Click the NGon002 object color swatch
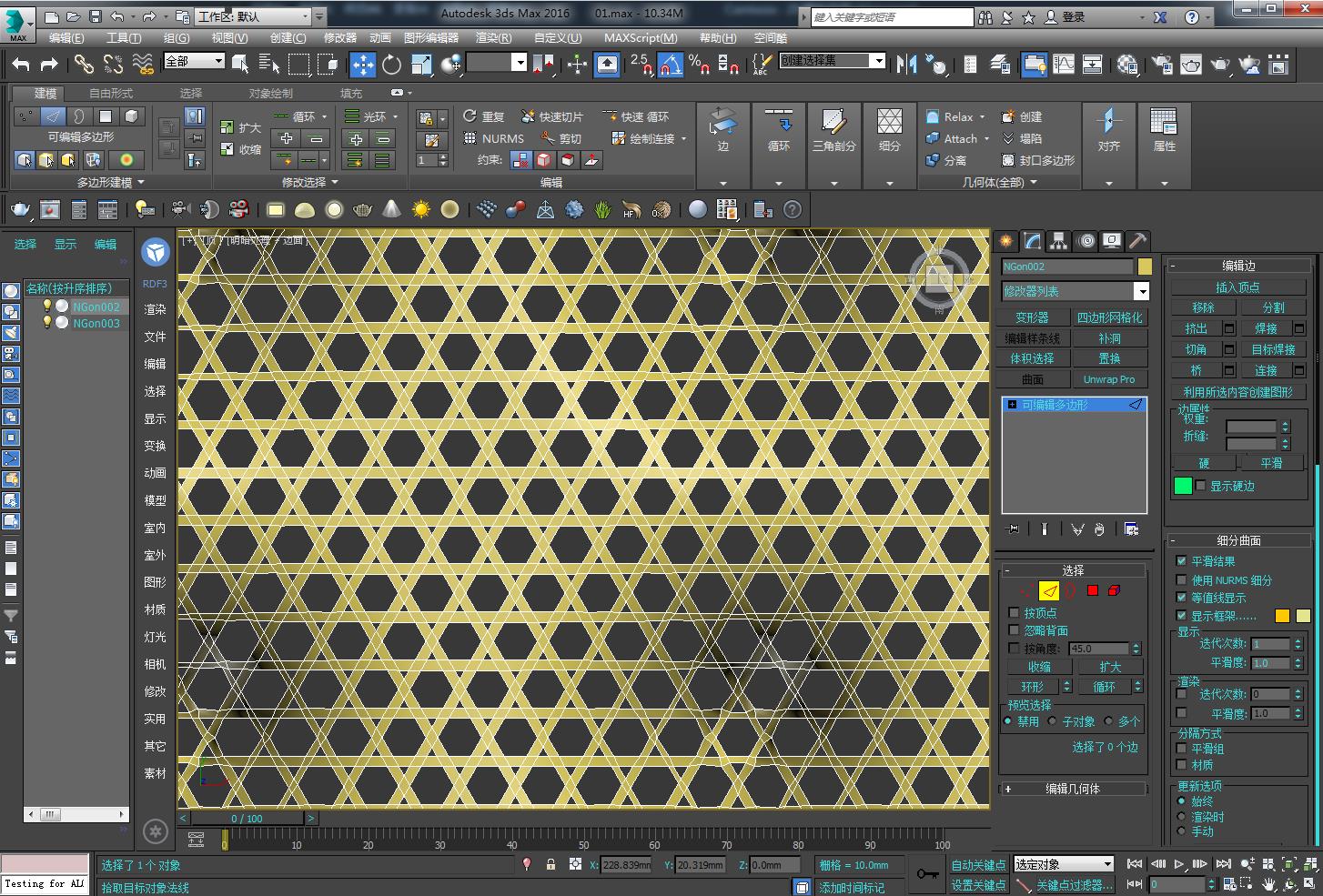 (1145, 267)
